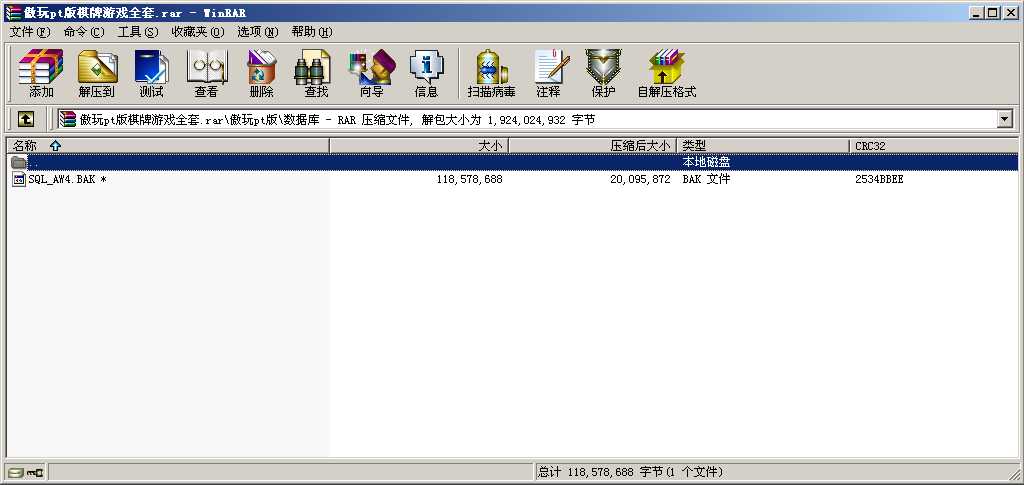This screenshot has height=485, width=1024.
Task: Open the 文件(F) menu
Action: point(29,32)
